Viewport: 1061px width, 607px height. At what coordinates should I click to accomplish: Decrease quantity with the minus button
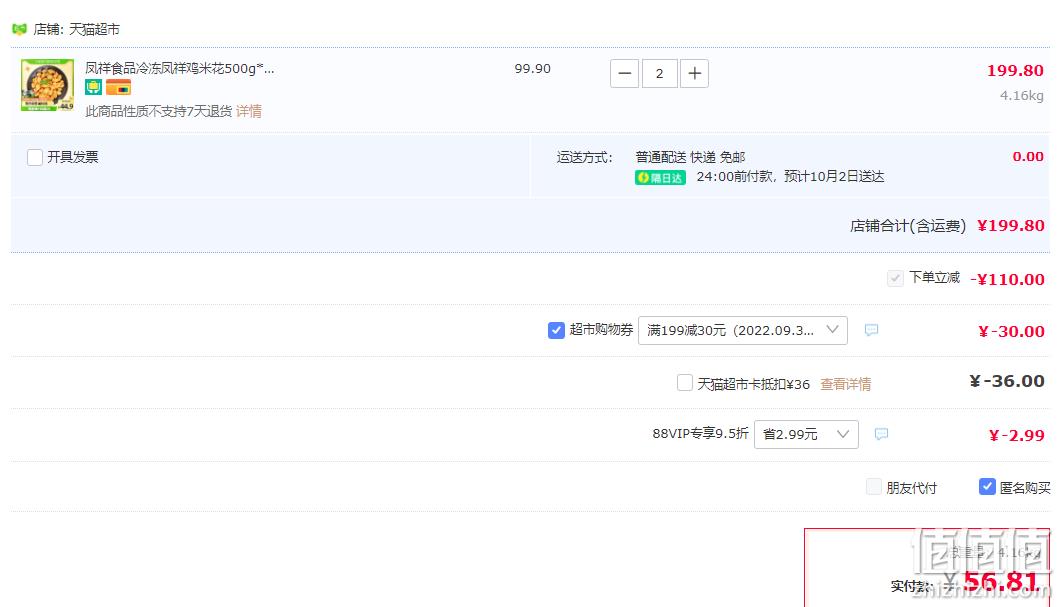pyautogui.click(x=625, y=73)
